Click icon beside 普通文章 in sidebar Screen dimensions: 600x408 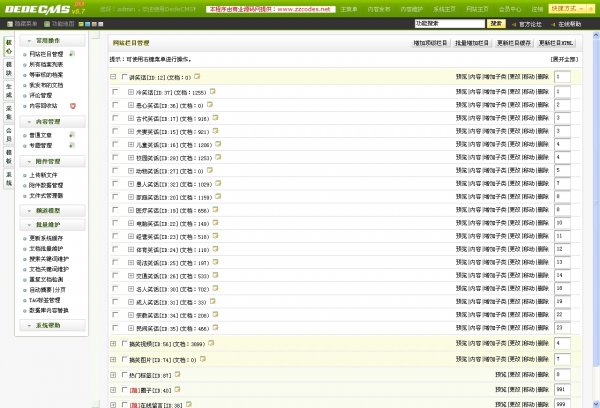(72, 135)
